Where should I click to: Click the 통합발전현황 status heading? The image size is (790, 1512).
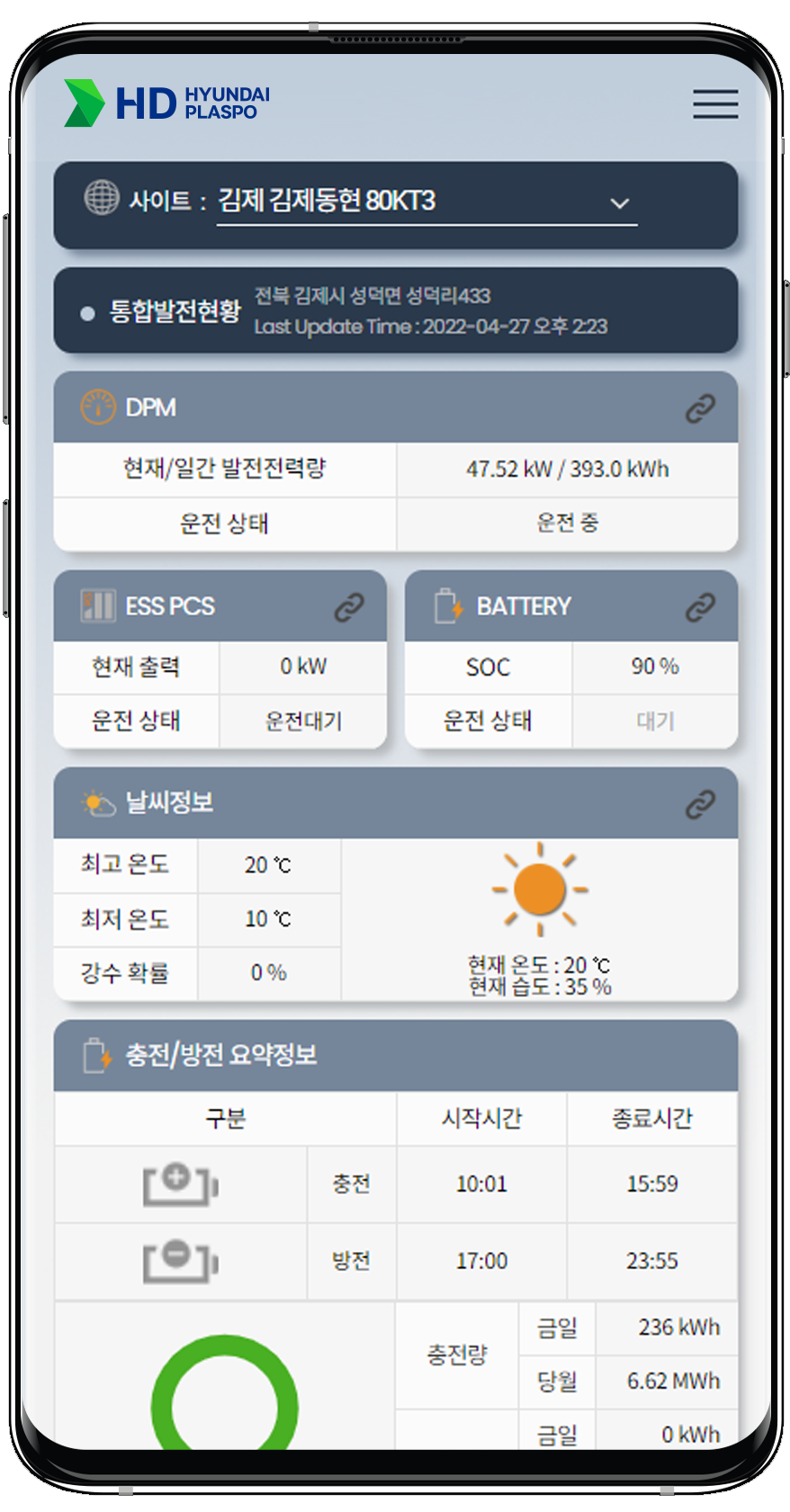pyautogui.click(x=175, y=311)
